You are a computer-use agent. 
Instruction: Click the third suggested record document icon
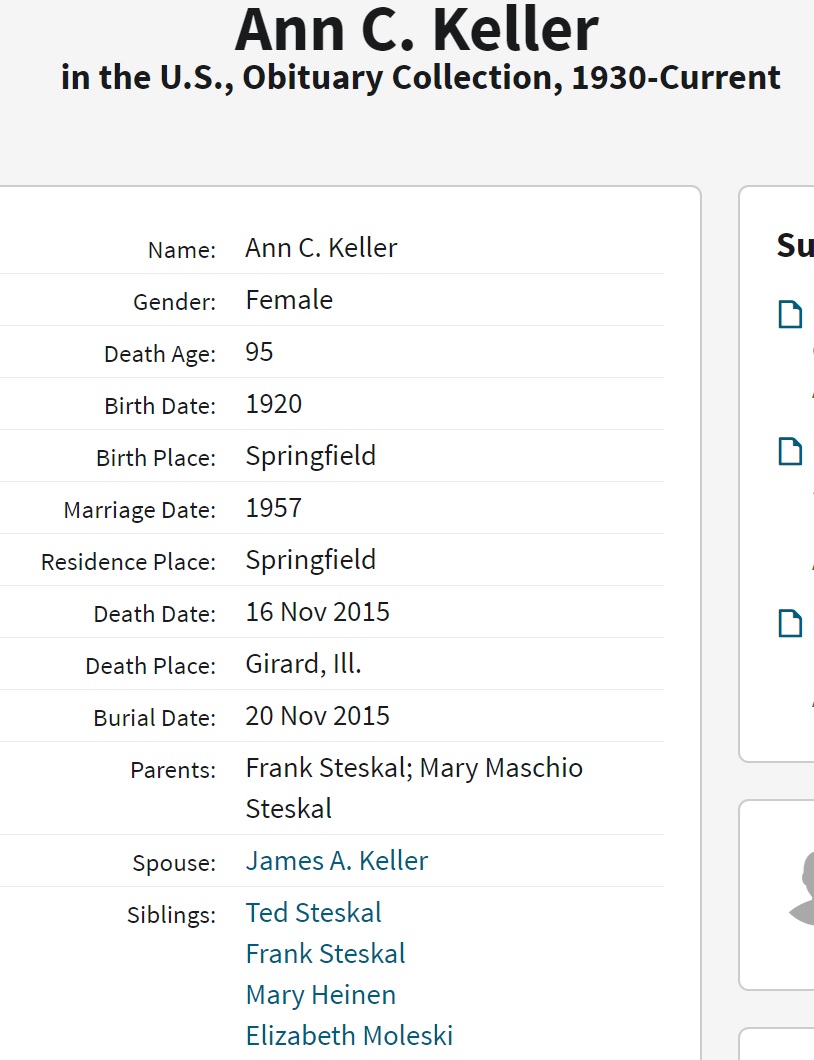click(x=791, y=624)
